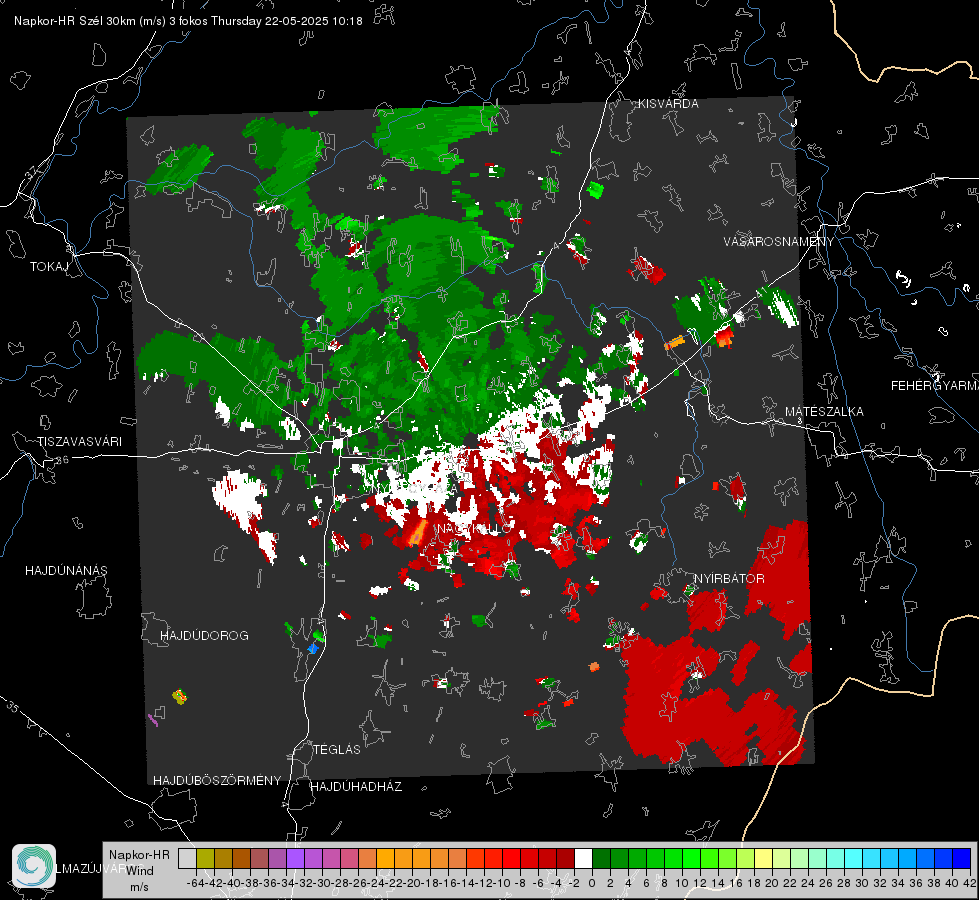Click the HAJDÚHADHÁZ town label
This screenshot has width=979, height=900.
357,787
